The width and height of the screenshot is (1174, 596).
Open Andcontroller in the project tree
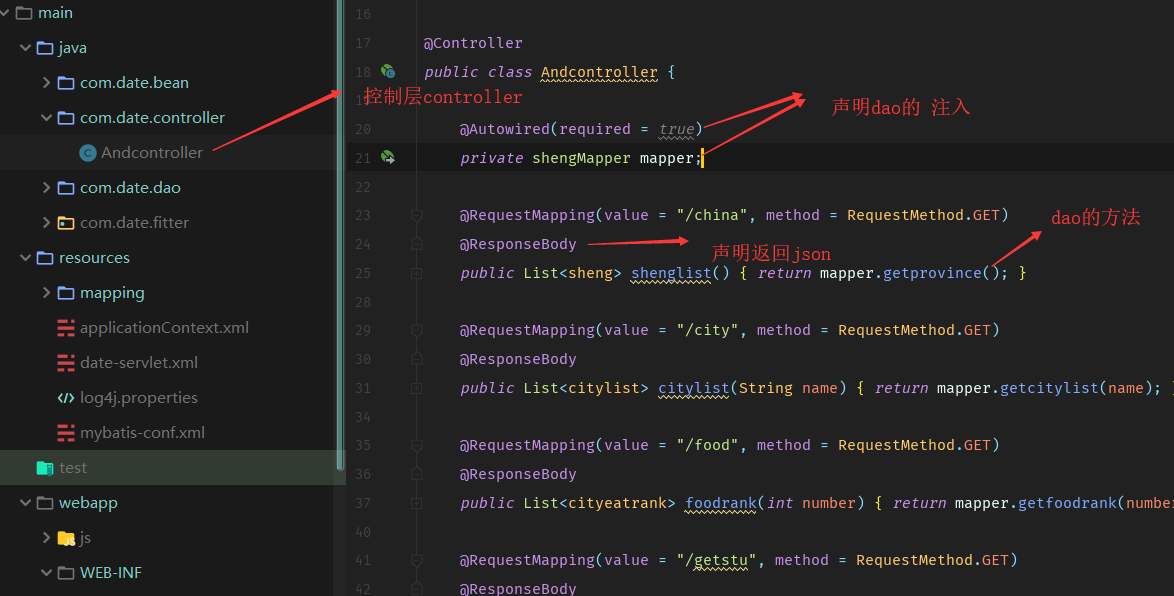152,153
